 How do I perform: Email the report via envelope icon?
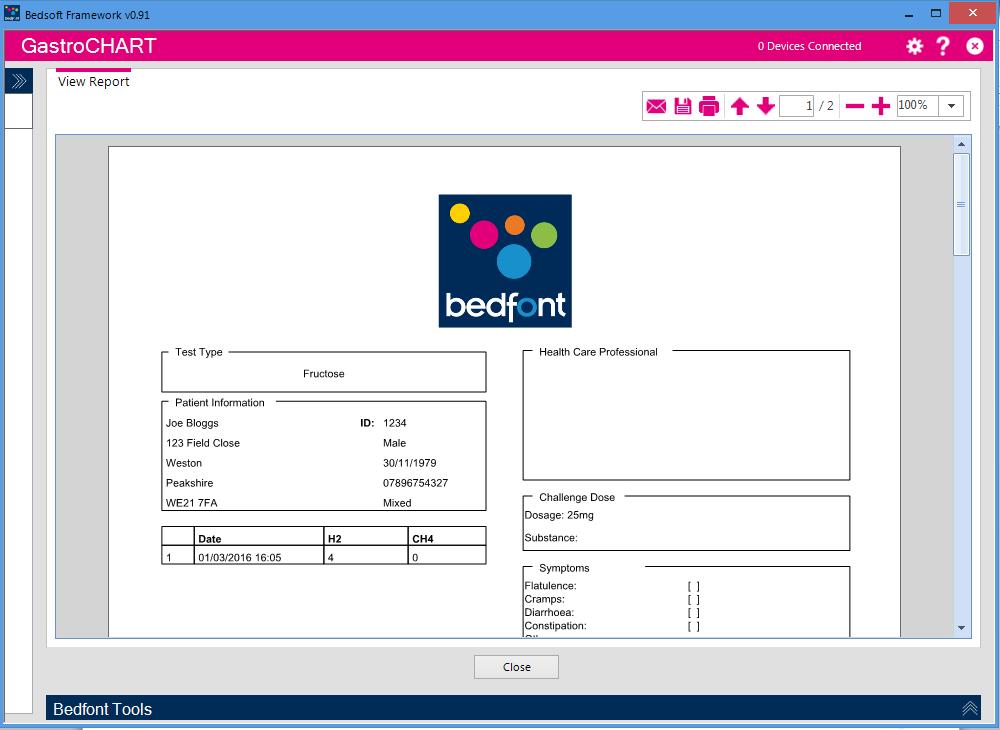pos(656,106)
